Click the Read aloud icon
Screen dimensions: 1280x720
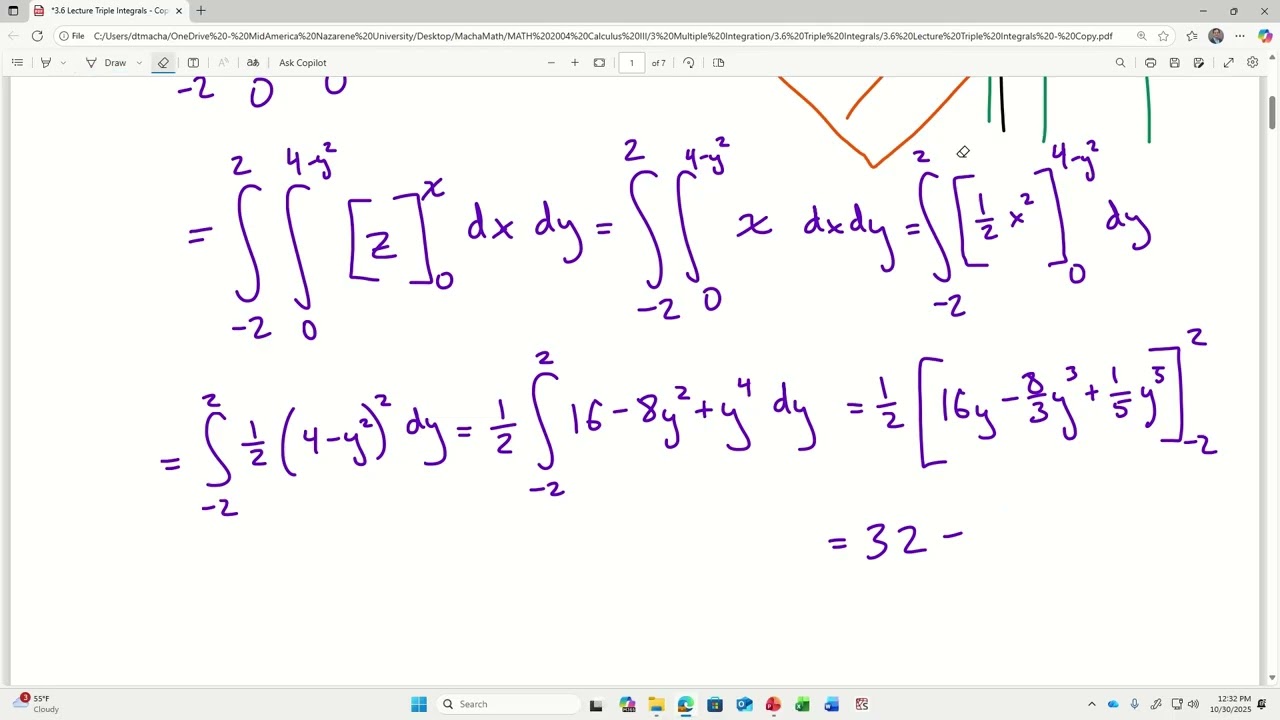click(x=222, y=62)
